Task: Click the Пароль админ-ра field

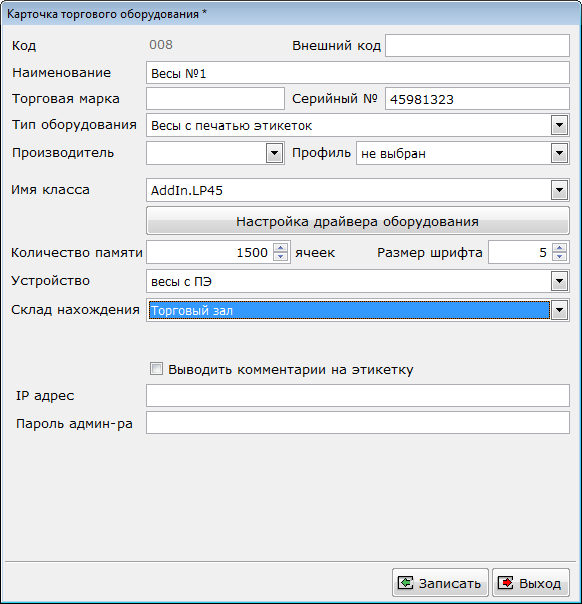Action: [357, 423]
